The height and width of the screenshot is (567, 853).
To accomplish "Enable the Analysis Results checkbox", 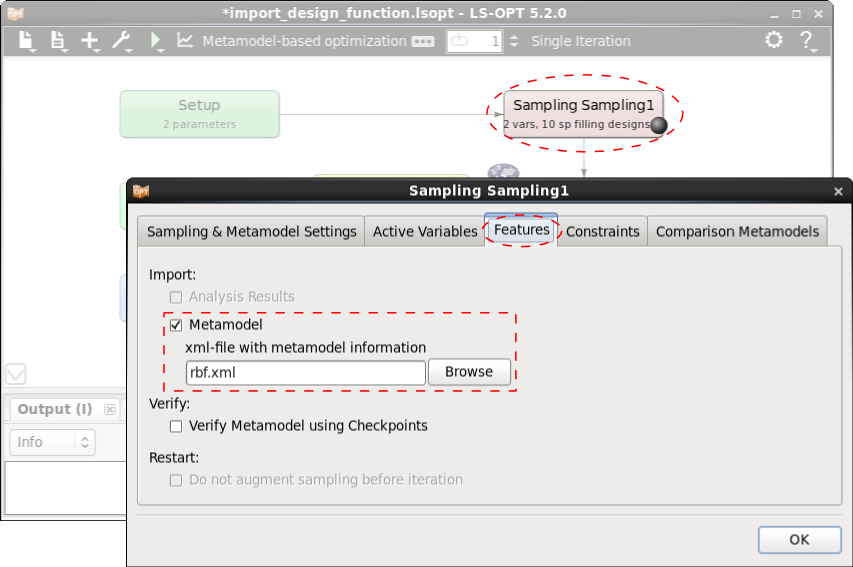I will tap(176, 297).
